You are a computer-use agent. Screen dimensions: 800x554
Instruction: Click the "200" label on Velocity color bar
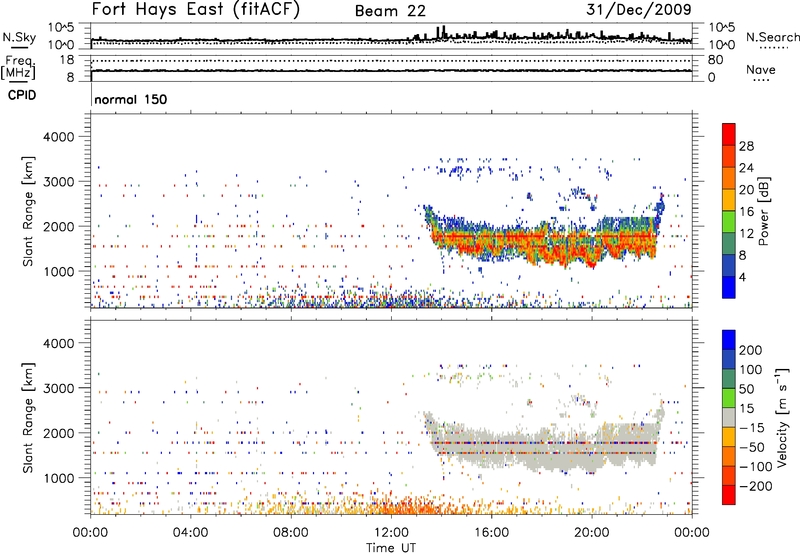pos(751,350)
